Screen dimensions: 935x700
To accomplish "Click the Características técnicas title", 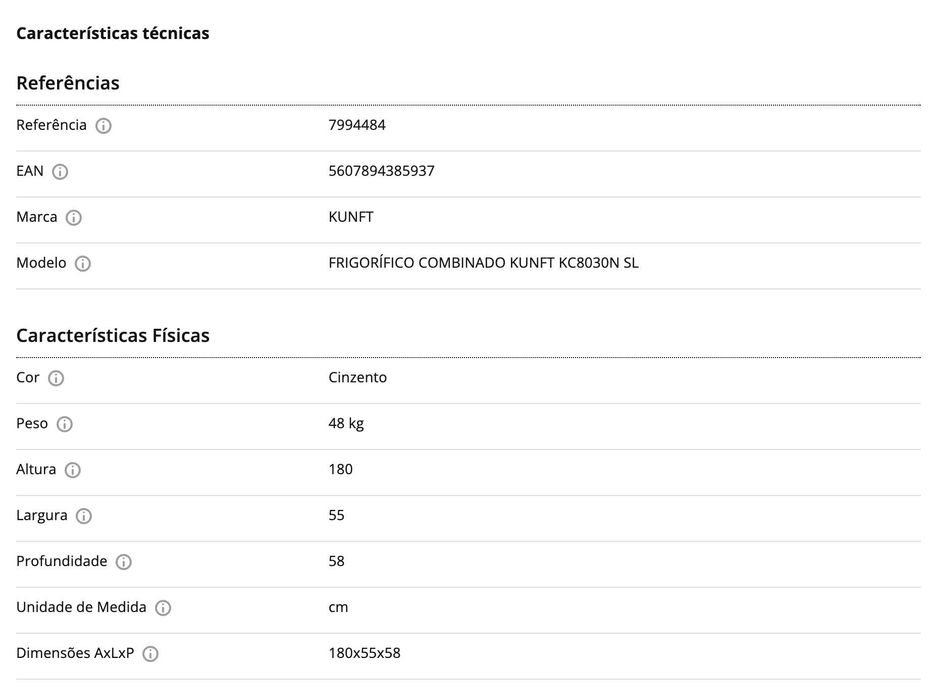I will point(113,33).
